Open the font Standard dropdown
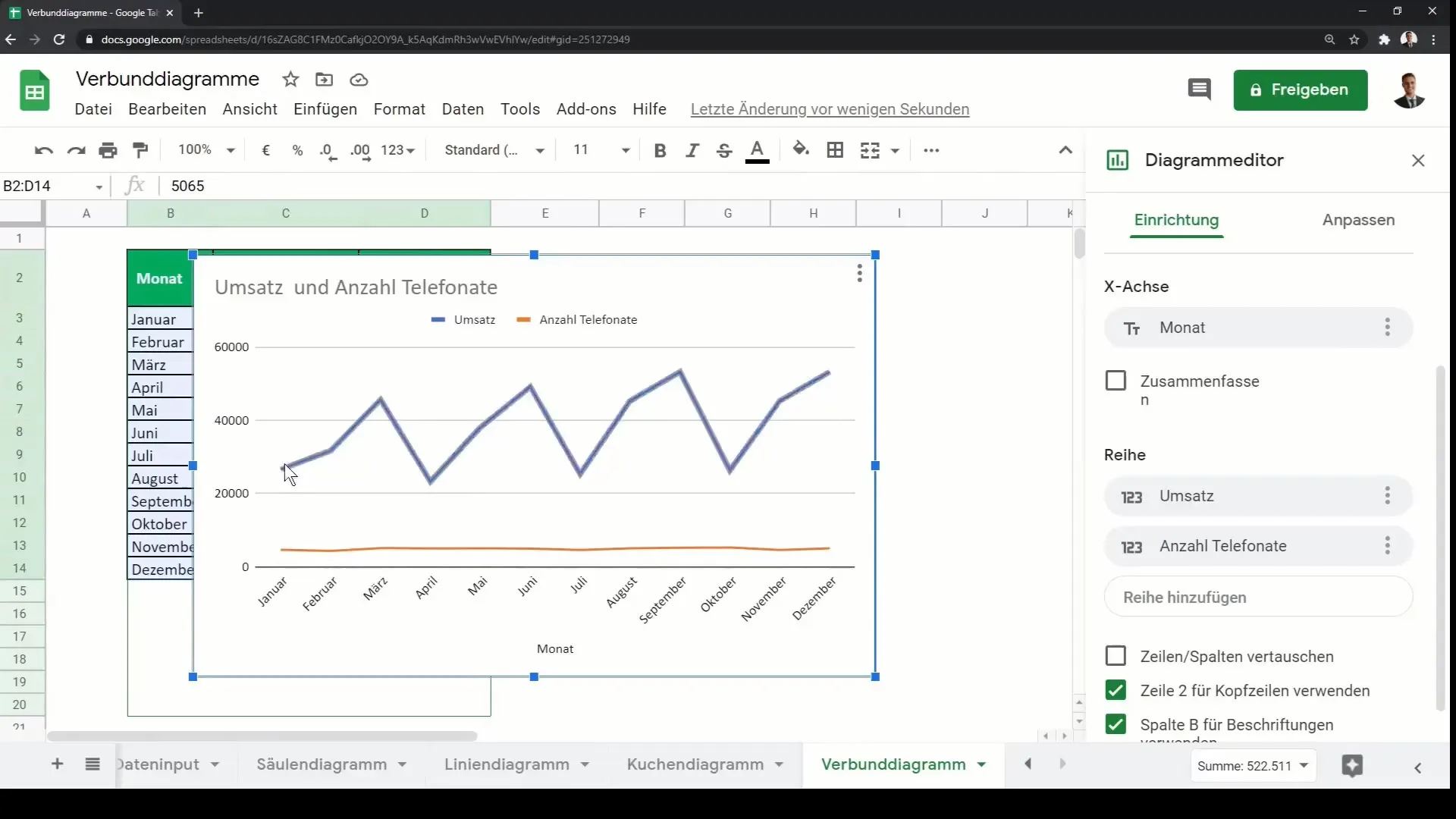The image size is (1456, 819). [x=494, y=150]
